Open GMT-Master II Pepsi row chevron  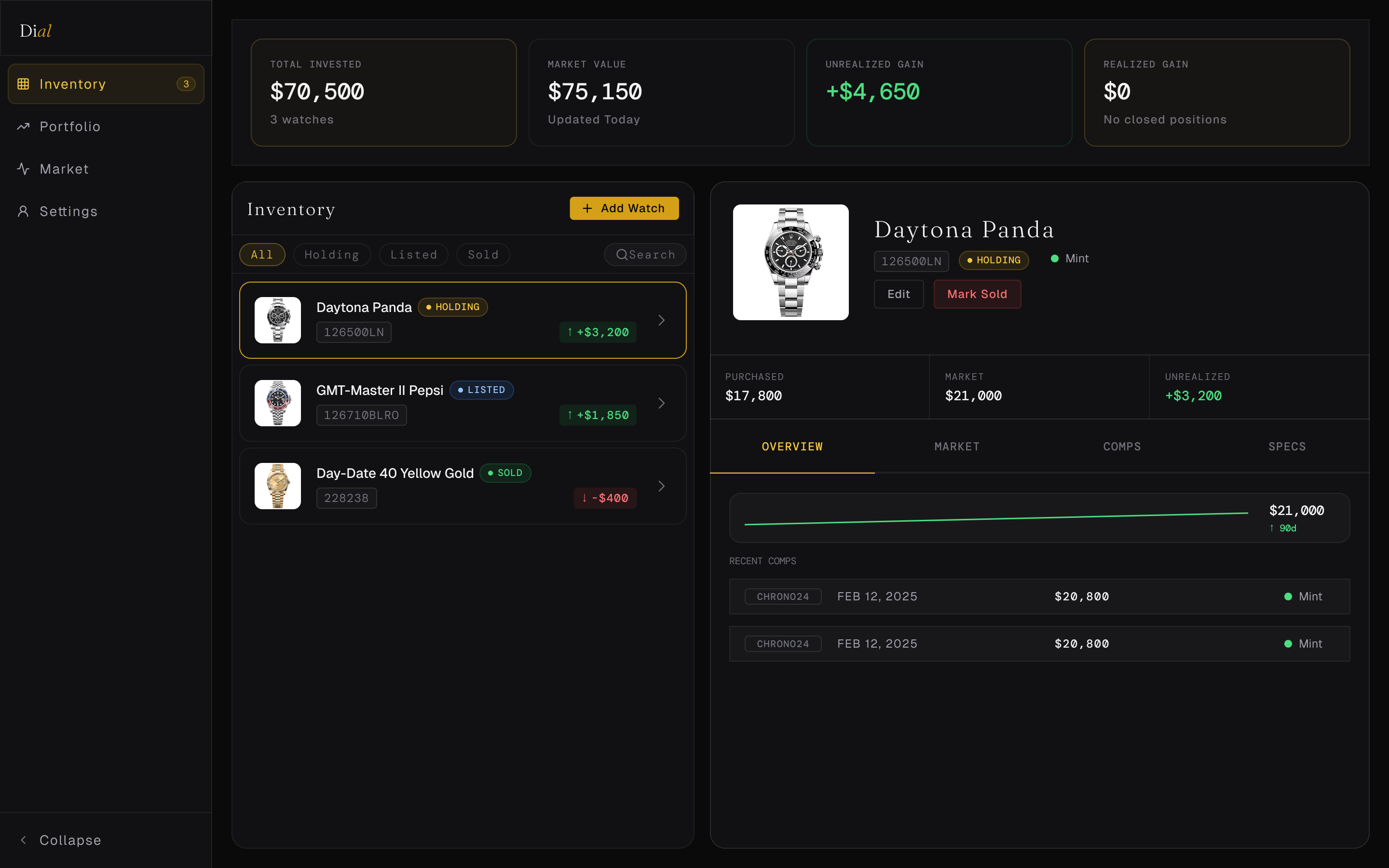(661, 403)
